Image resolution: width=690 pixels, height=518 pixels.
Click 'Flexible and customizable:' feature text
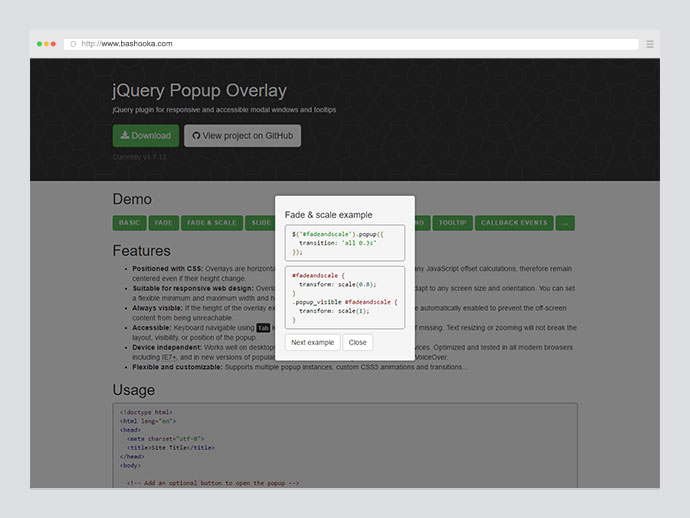[177, 367]
